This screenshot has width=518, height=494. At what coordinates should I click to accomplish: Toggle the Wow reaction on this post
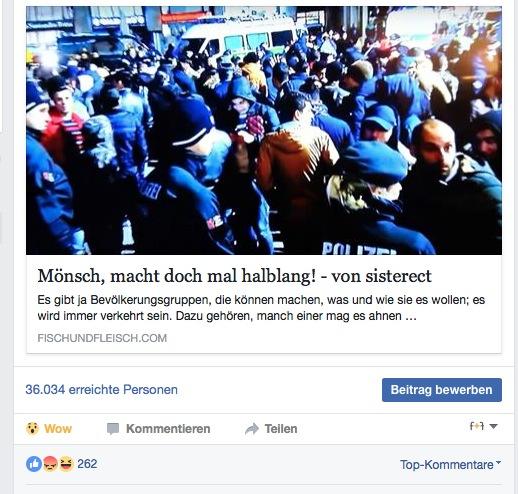(49, 429)
